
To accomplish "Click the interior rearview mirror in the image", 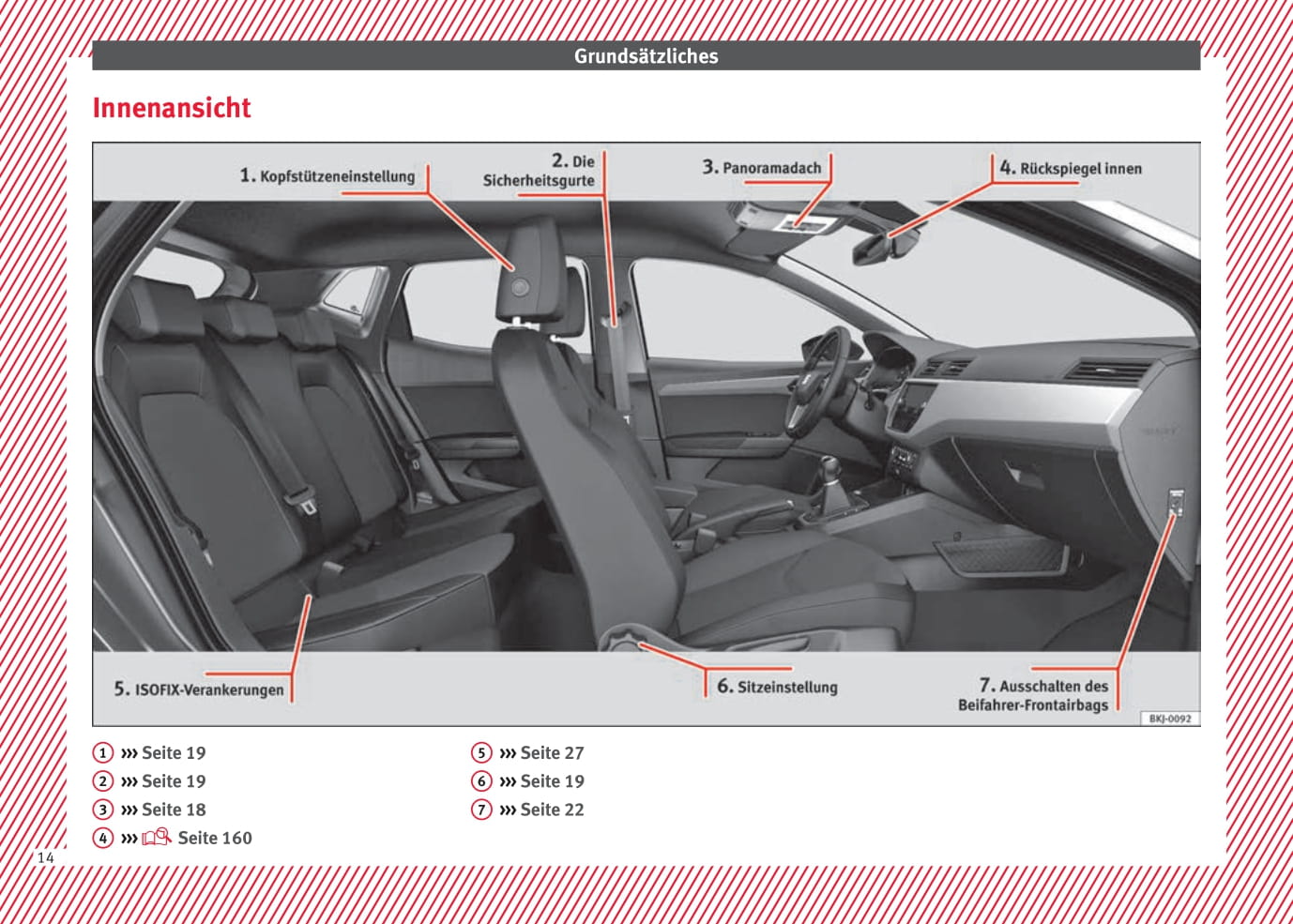I will 884,248.
